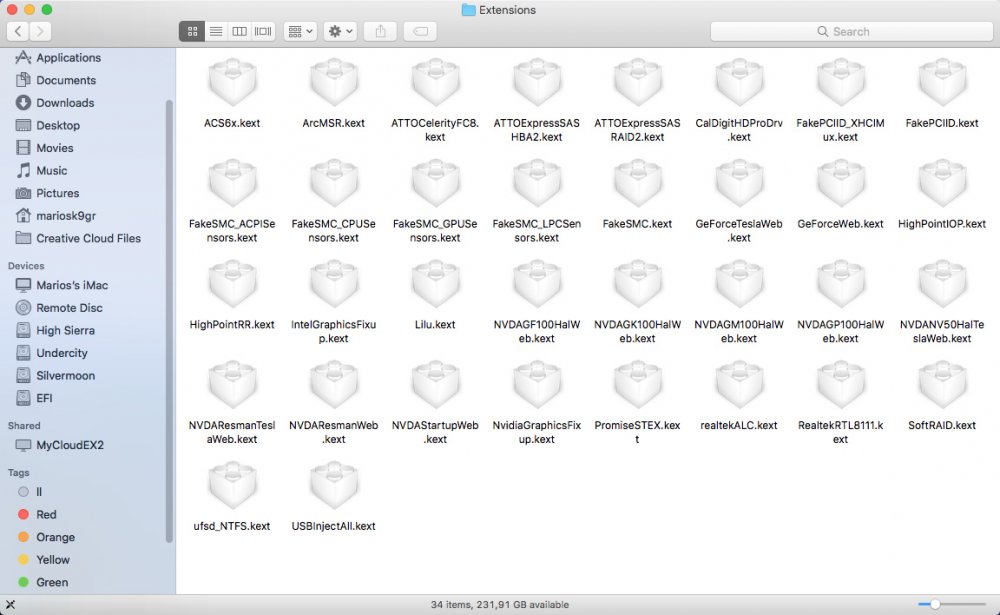Image resolution: width=1000 pixels, height=615 pixels.
Task: Click the NVDAResmanWeb.kext file name
Action: [x=334, y=432]
